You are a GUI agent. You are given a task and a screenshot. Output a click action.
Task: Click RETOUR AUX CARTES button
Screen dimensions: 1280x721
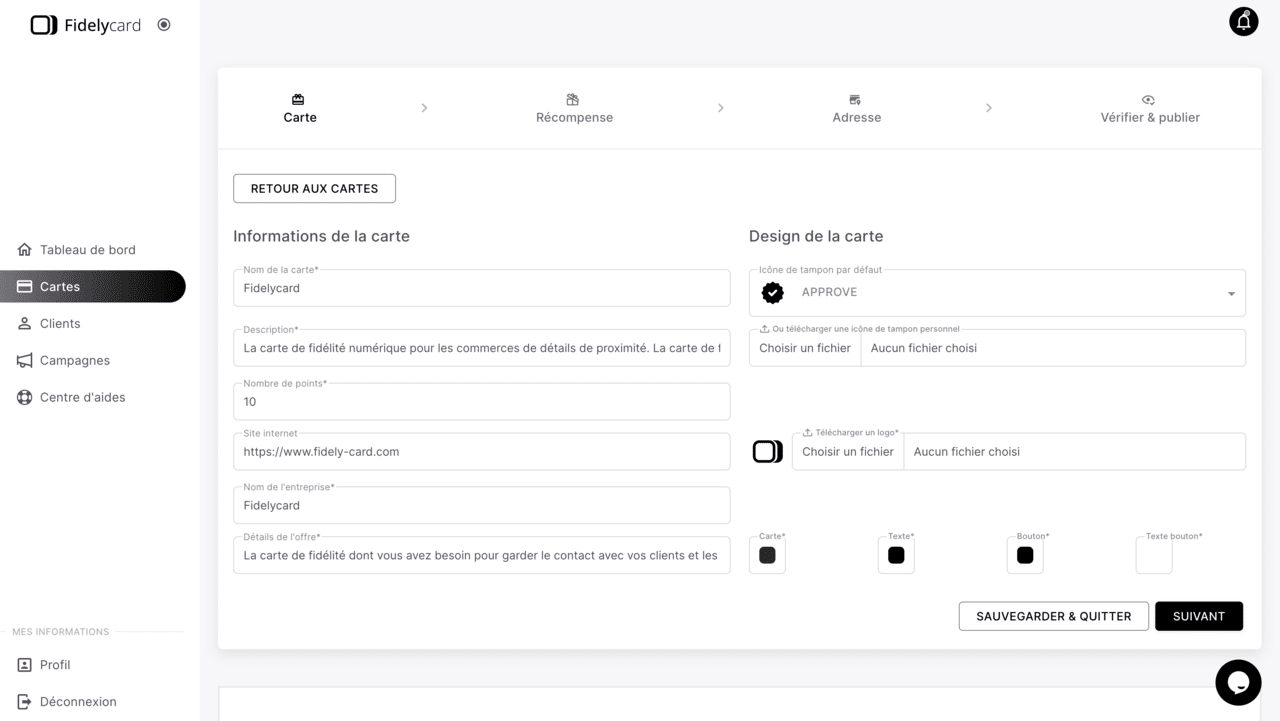[314, 188]
